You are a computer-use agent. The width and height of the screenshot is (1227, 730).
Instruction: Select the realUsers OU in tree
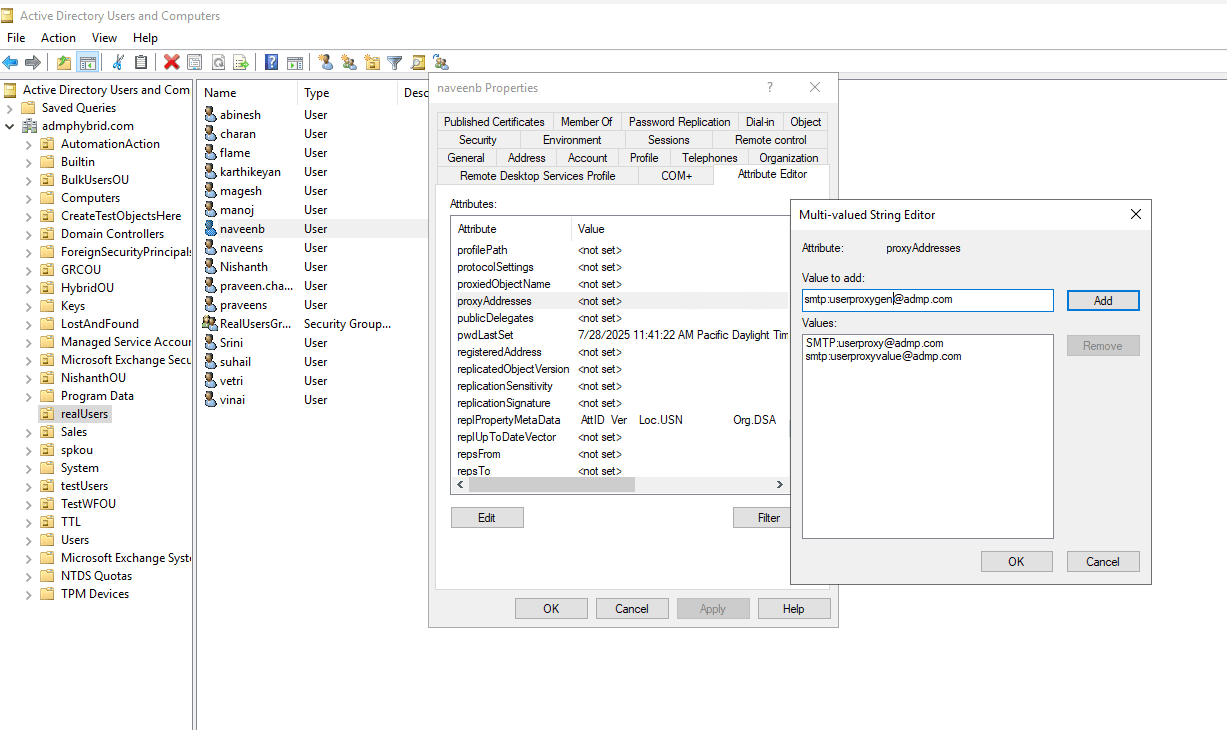(84, 414)
